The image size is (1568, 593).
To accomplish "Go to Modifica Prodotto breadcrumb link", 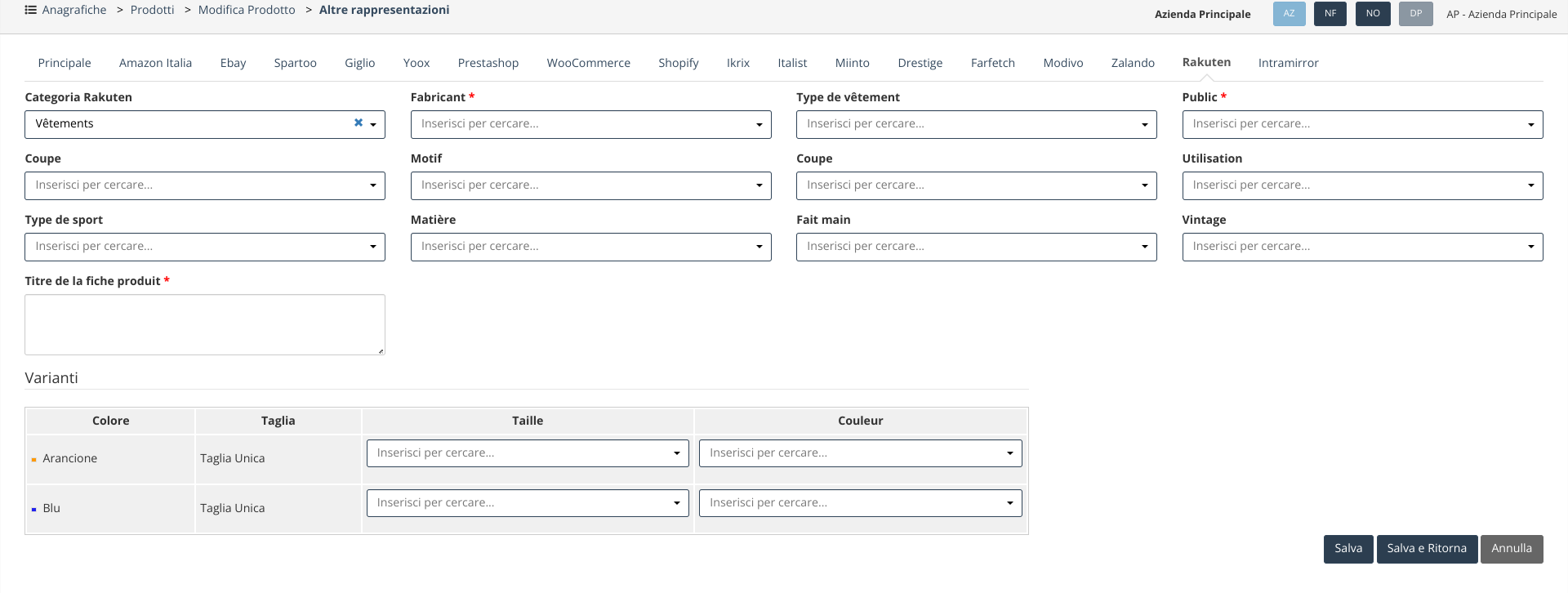I will (x=247, y=10).
